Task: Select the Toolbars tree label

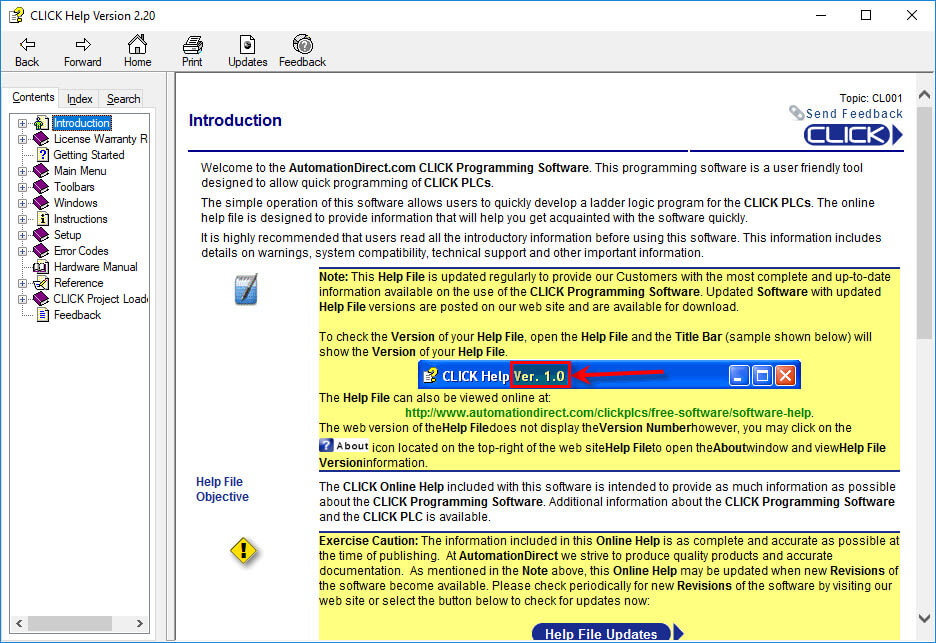Action: pyautogui.click(x=74, y=187)
